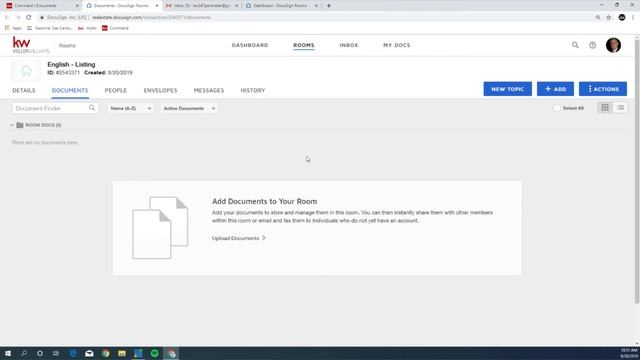Click the page vertical scrollbar

(x=637, y=171)
